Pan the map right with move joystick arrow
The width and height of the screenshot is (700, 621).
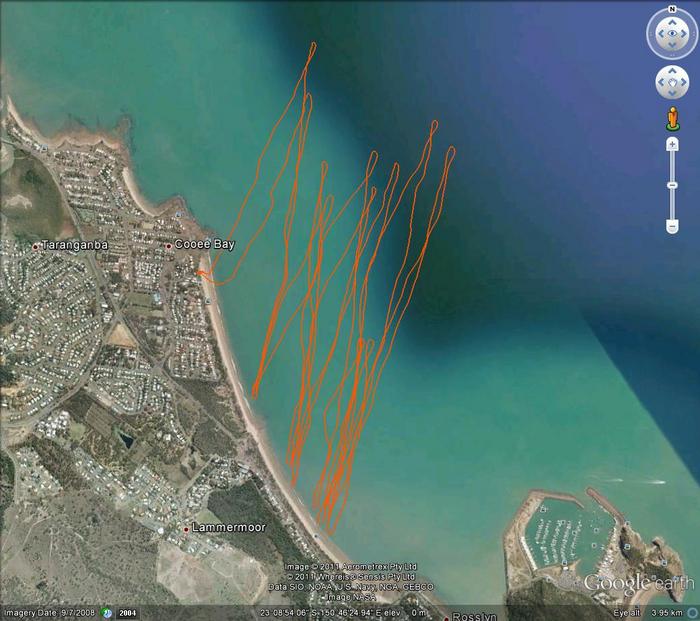point(684,82)
